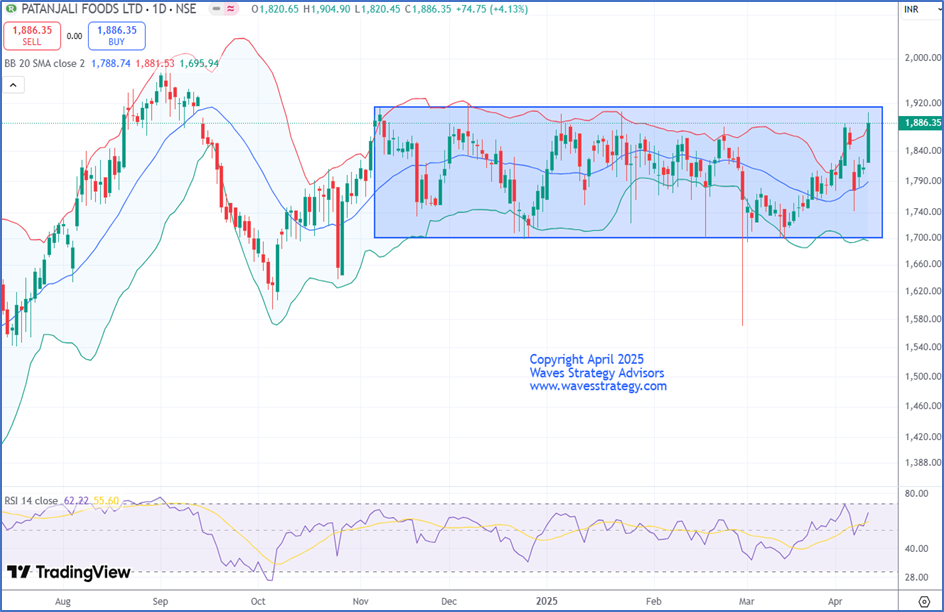Image resolution: width=944 pixels, height=612 pixels.
Task: Click the Bollinger lower value 1,695.94
Action: (199, 63)
